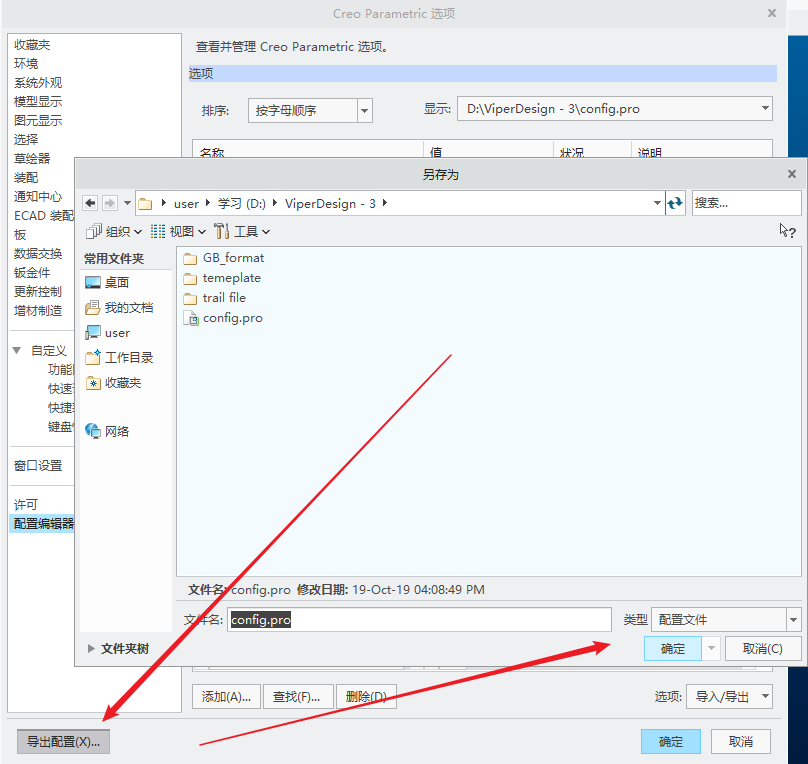
Task: Click the 搜索... search box
Action: point(746,203)
